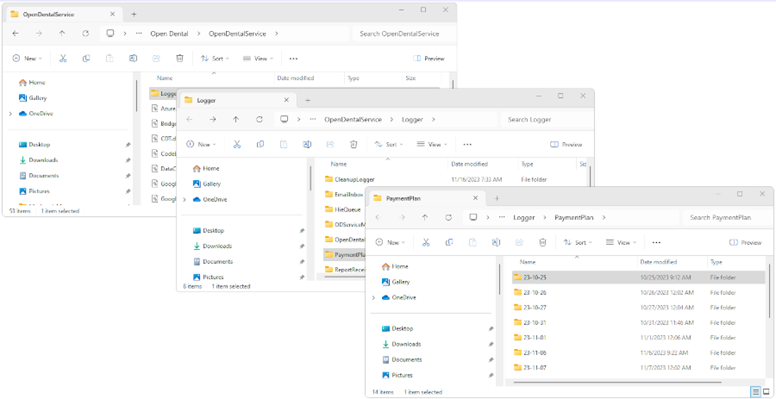Open View dropdown in PaymentPlan window
776x399 pixels.
point(621,243)
